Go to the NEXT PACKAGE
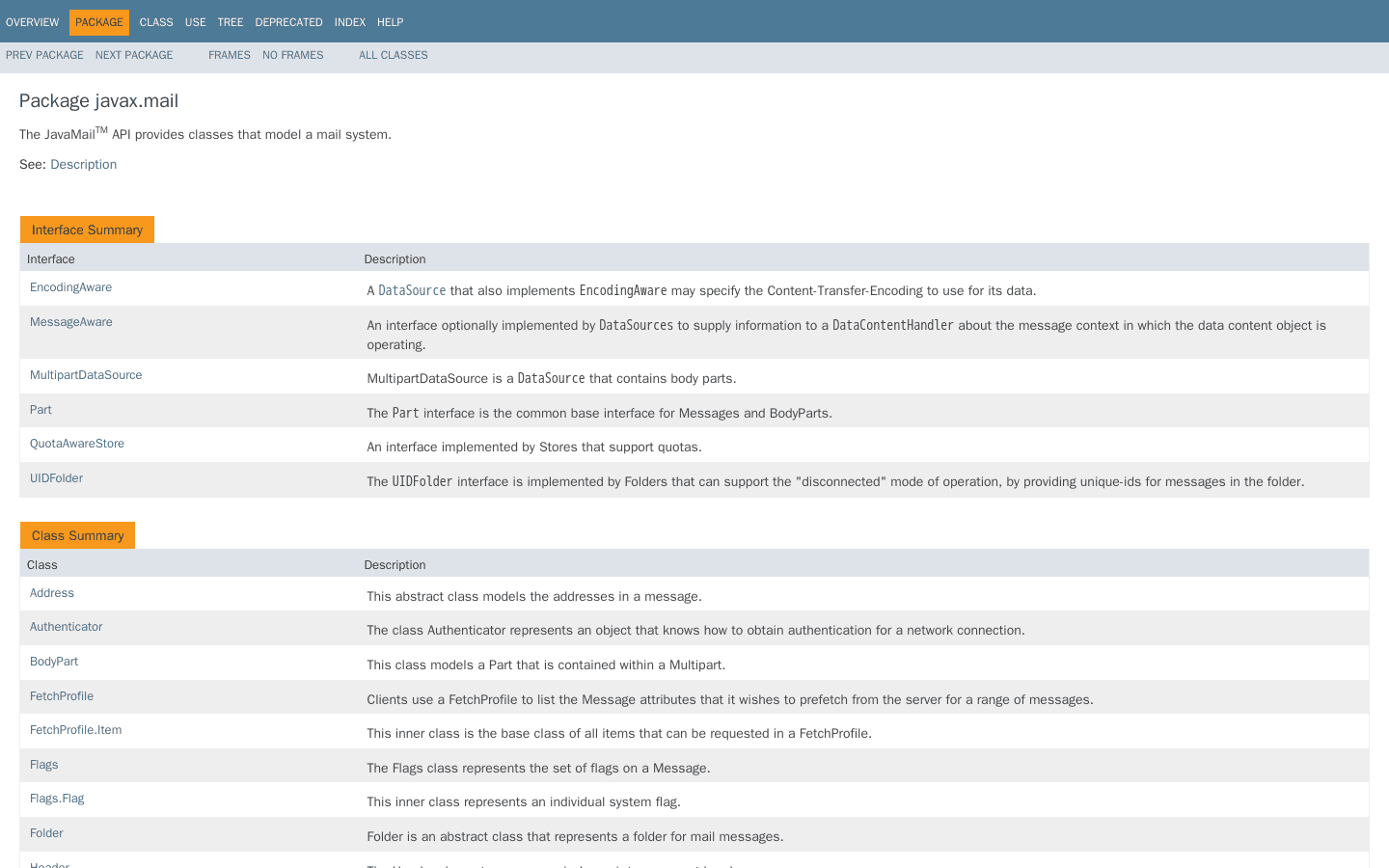The width and height of the screenshot is (1389, 868). (133, 55)
